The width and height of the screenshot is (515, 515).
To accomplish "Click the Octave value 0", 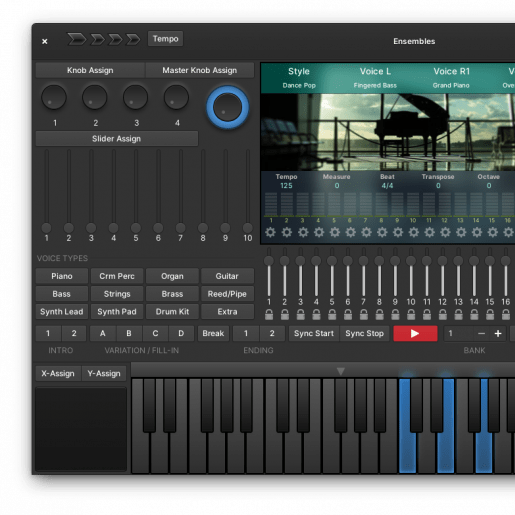I will click(x=489, y=186).
